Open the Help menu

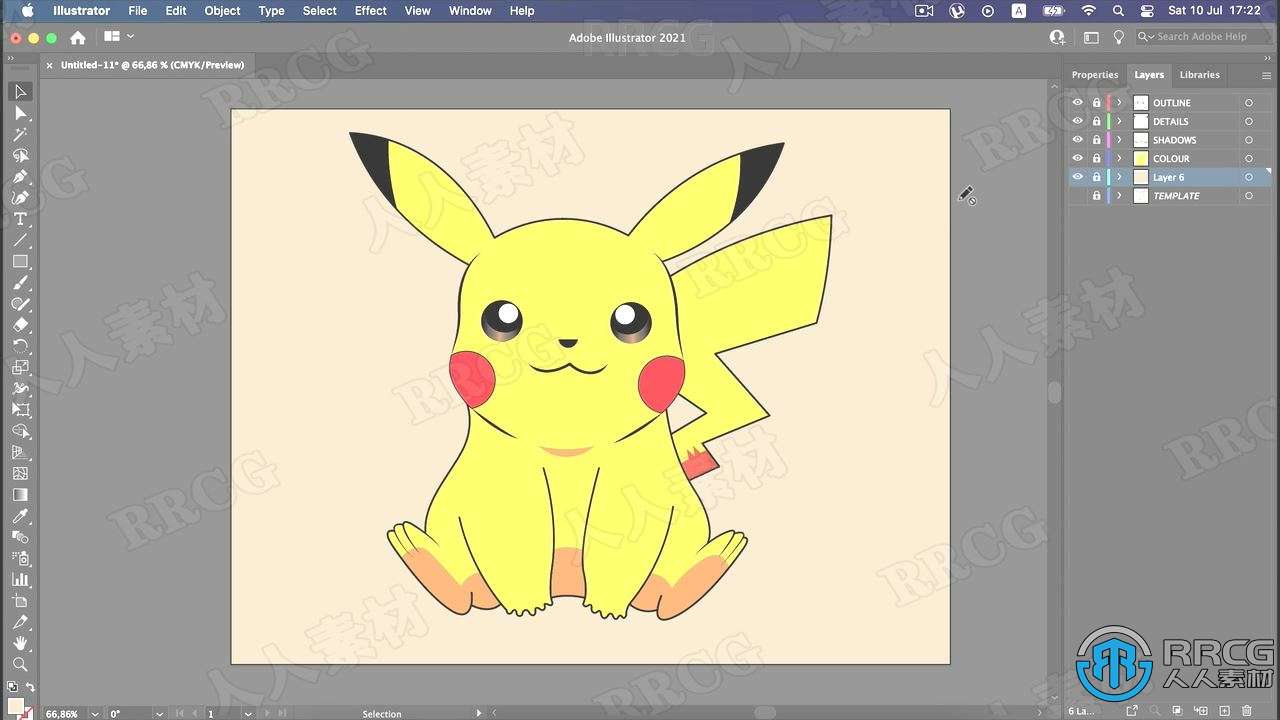tap(522, 11)
